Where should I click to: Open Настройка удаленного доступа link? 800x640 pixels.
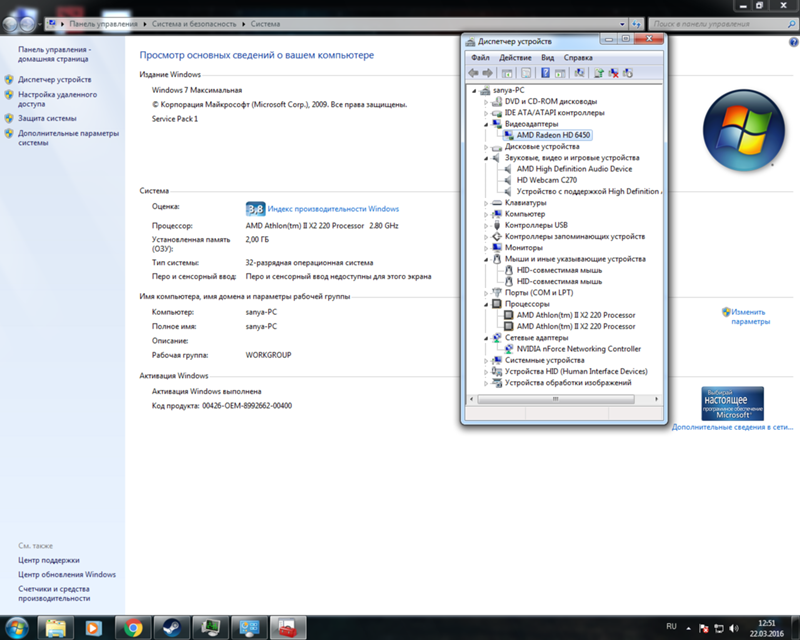[x=57, y=99]
